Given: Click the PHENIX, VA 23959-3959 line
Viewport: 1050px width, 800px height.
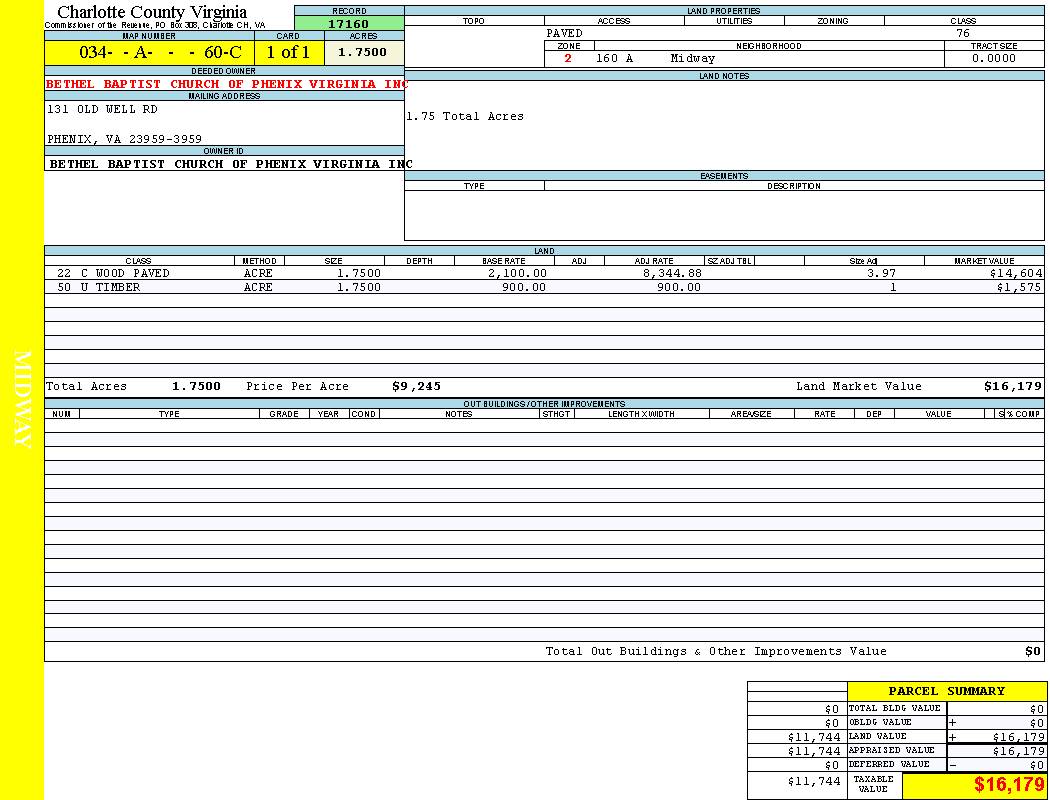Looking at the screenshot, I should (x=124, y=139).
